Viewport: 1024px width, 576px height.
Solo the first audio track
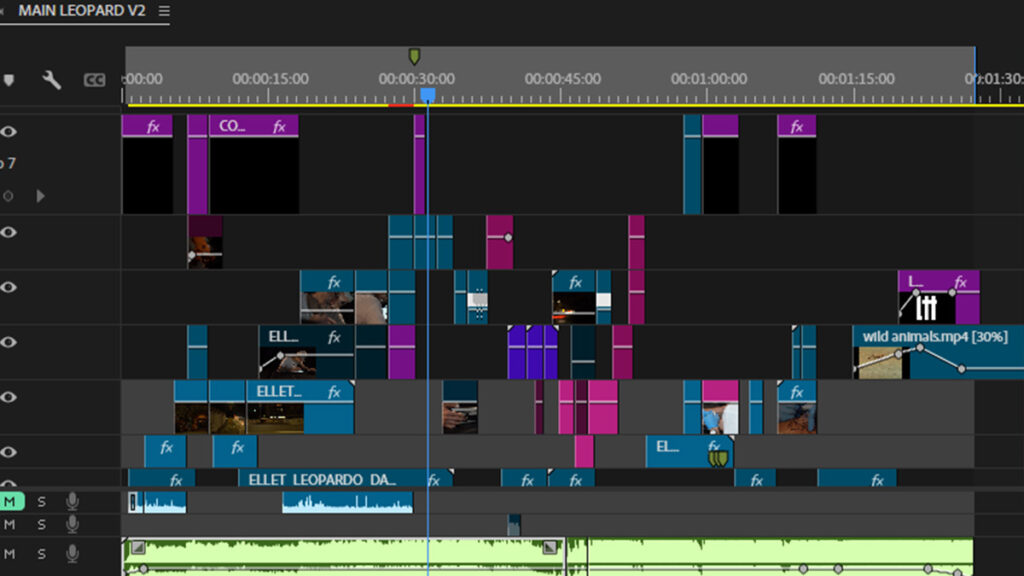click(x=42, y=501)
